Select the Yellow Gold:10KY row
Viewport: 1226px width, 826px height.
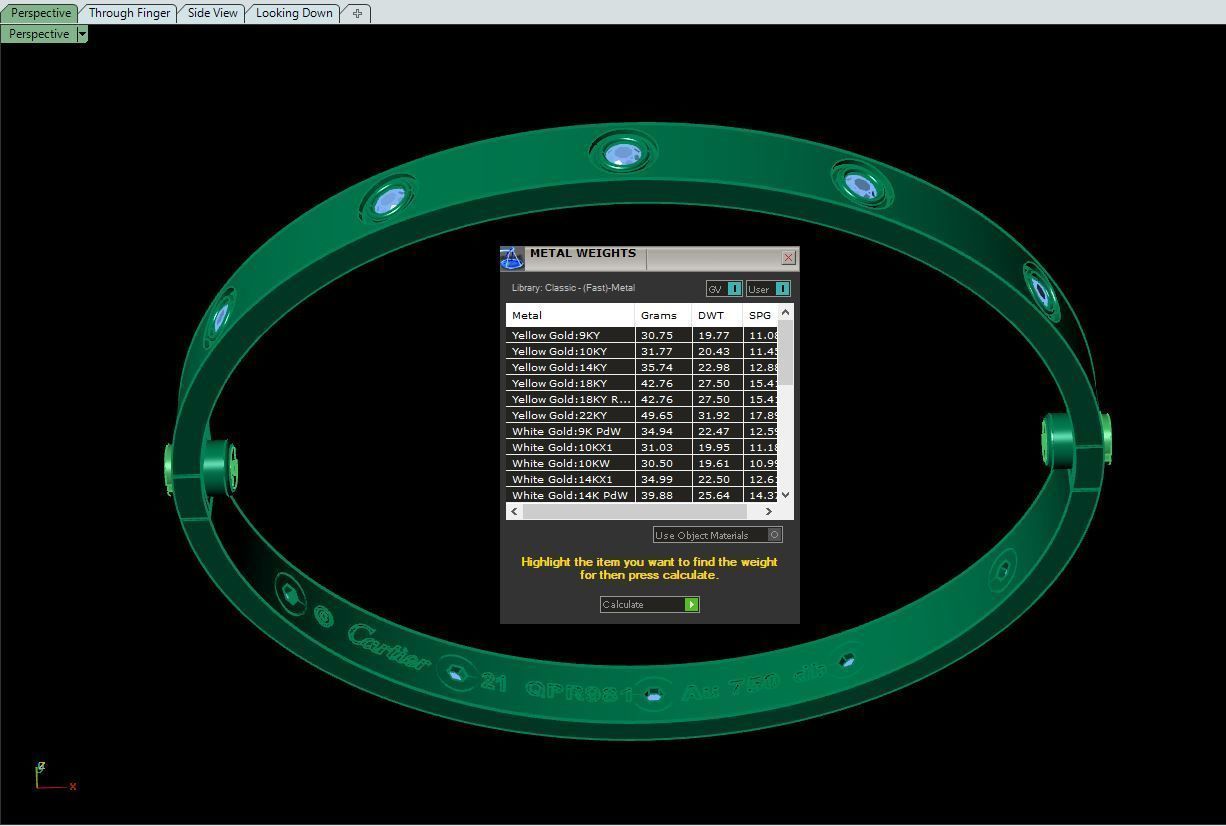click(x=641, y=351)
